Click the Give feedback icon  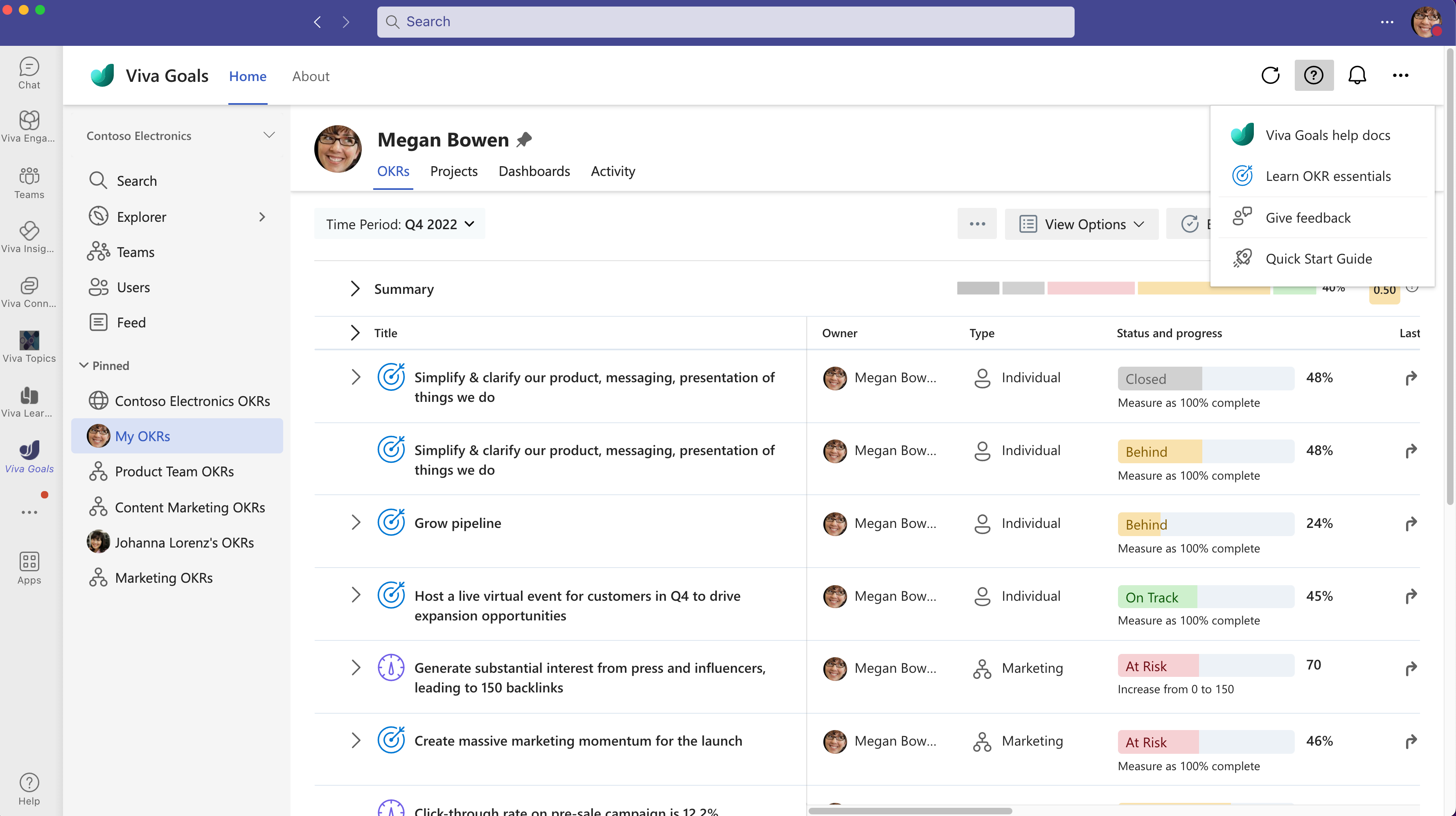point(1242,216)
